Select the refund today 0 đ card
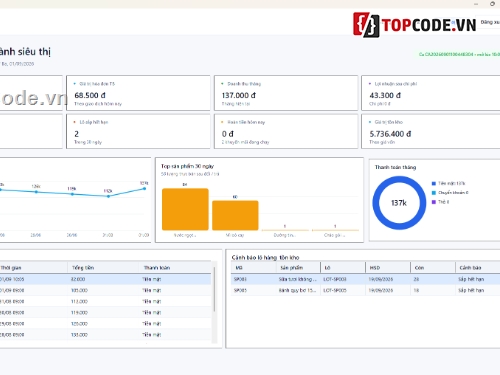 coord(286,132)
